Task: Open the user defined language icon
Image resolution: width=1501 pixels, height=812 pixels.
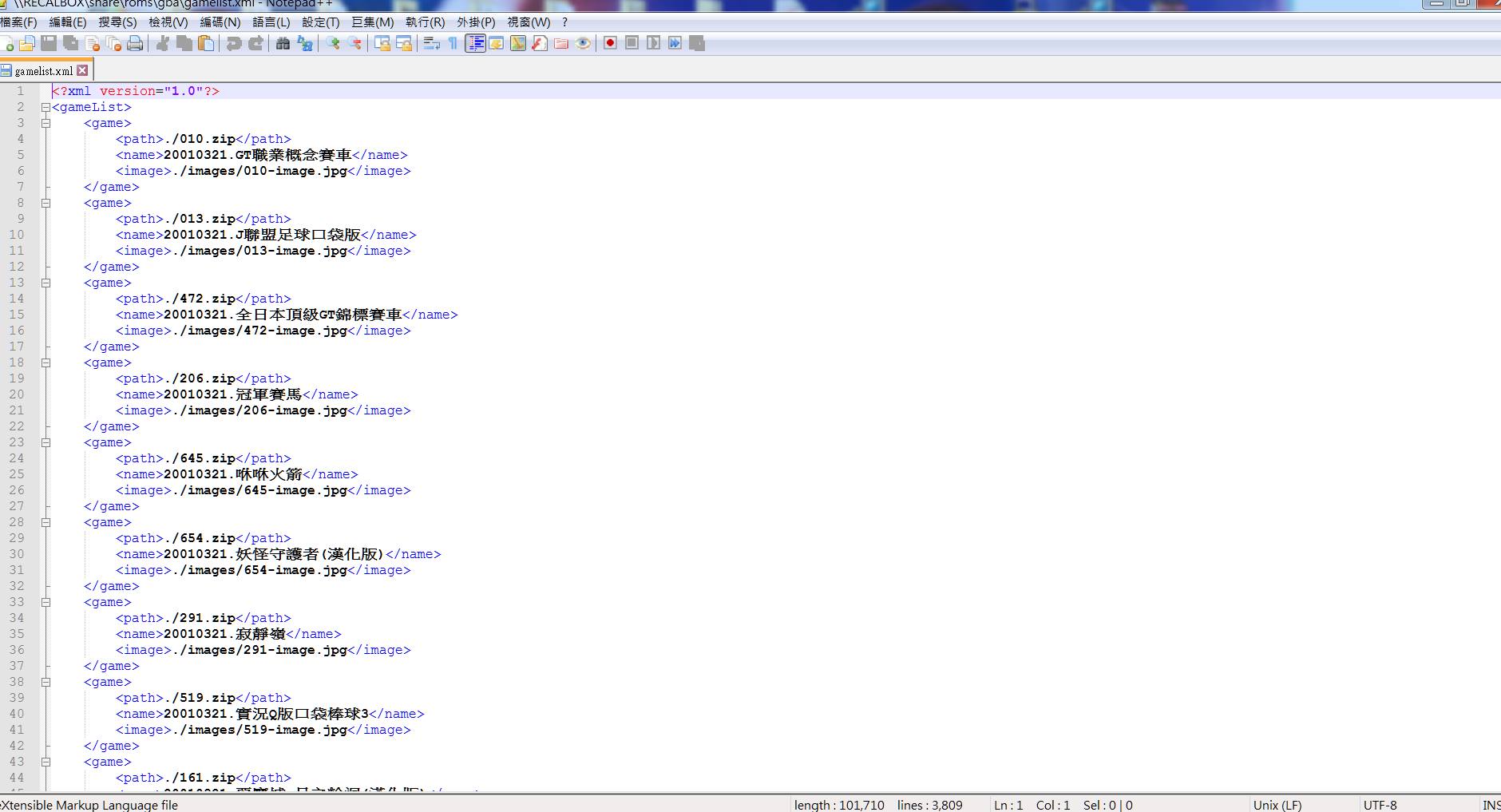Action: pyautogui.click(x=497, y=43)
